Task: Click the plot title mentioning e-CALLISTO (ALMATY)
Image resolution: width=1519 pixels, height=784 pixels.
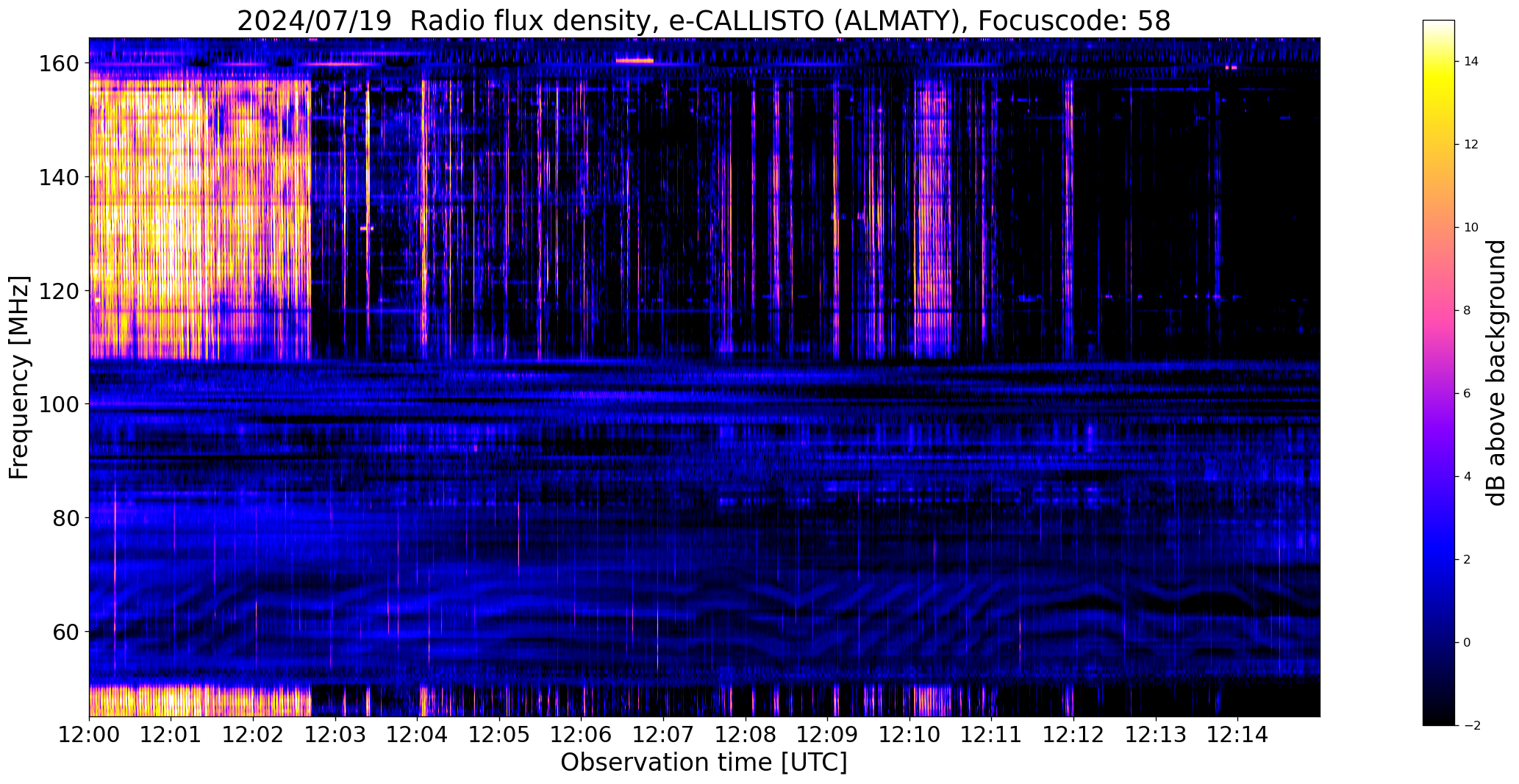Action: tap(704, 21)
